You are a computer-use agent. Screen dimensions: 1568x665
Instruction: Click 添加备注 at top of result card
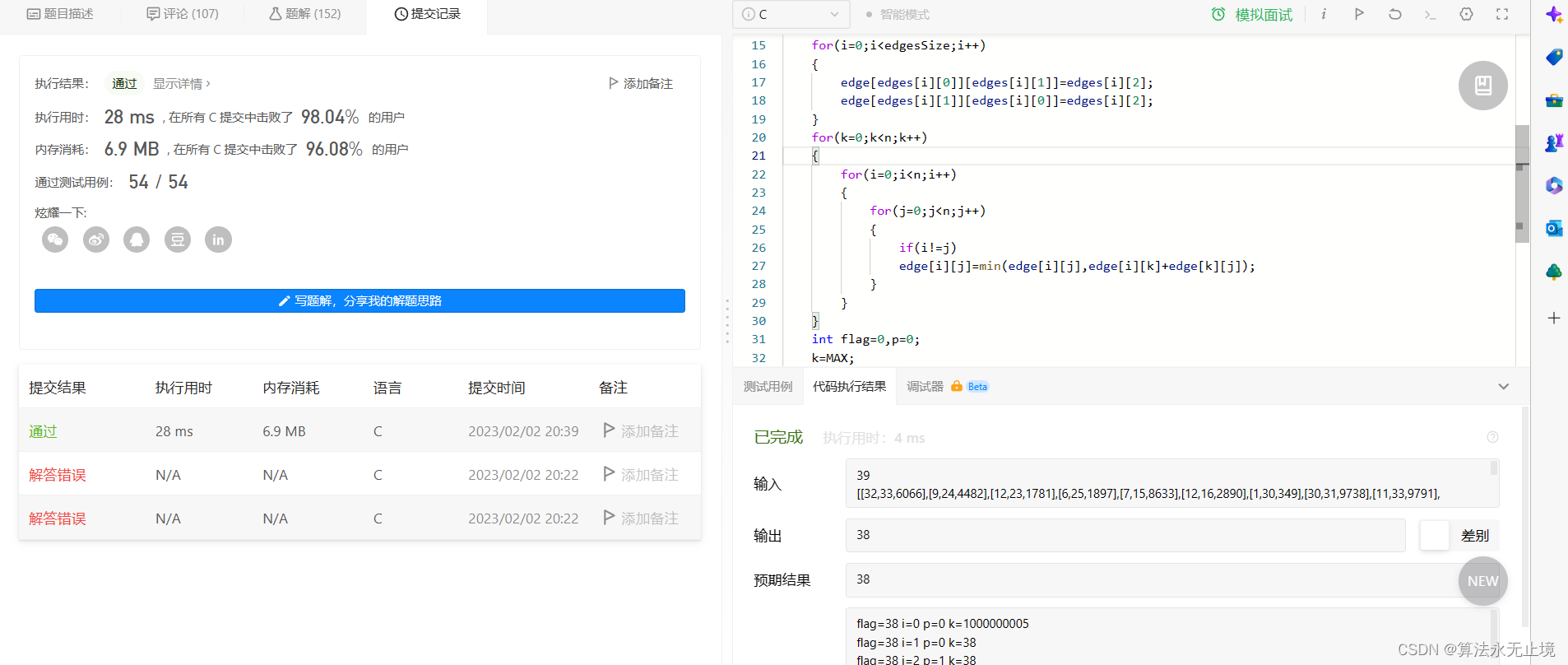point(640,84)
